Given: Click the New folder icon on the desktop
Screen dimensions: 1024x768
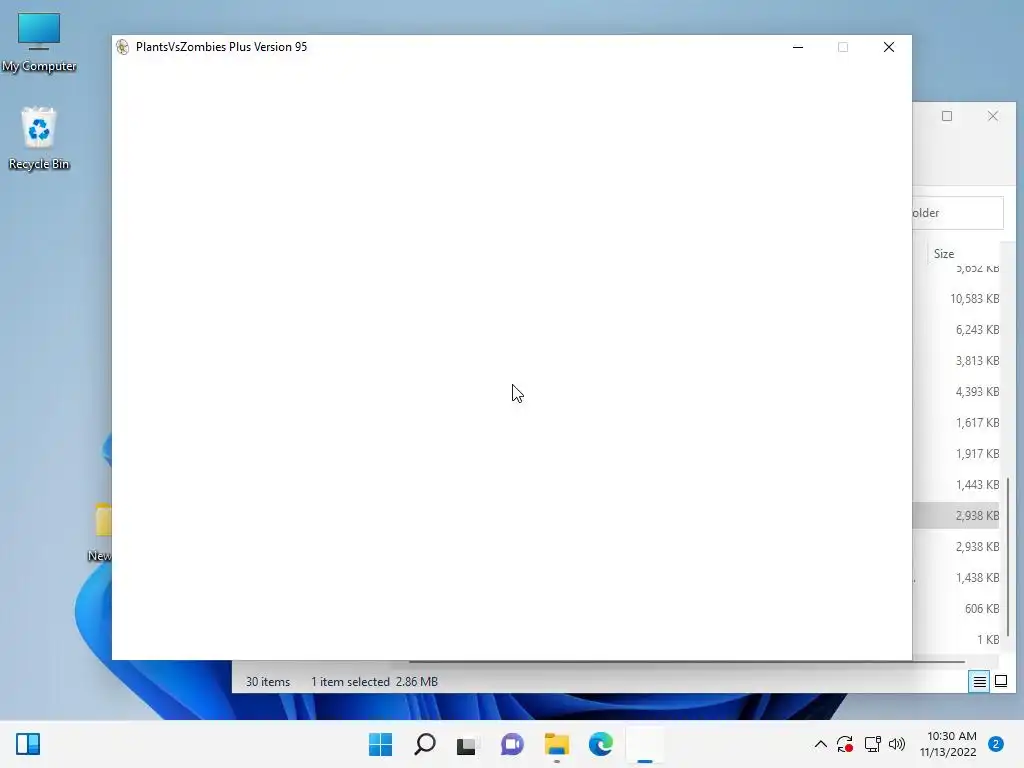Looking at the screenshot, I should [x=100, y=532].
